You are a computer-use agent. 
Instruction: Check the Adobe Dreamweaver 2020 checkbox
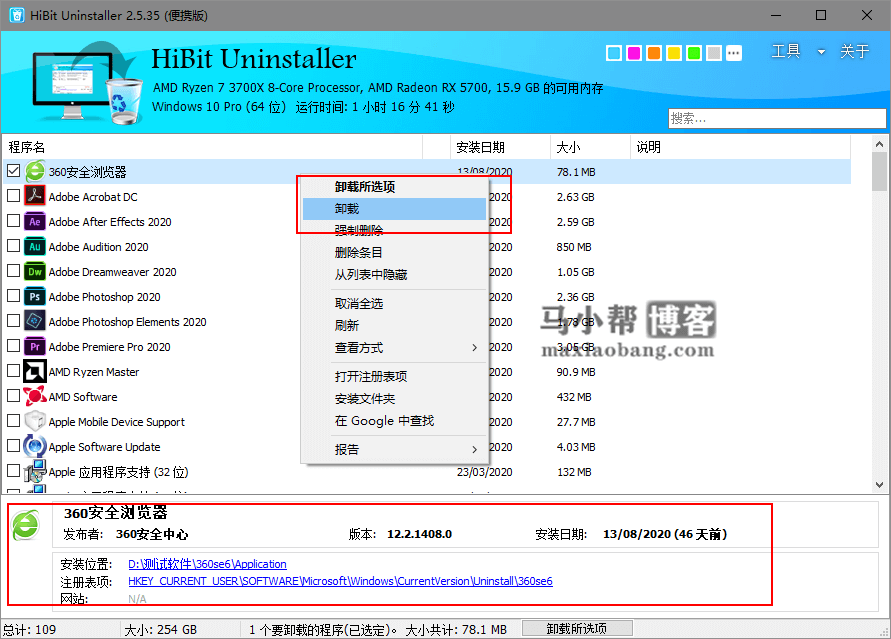14,270
